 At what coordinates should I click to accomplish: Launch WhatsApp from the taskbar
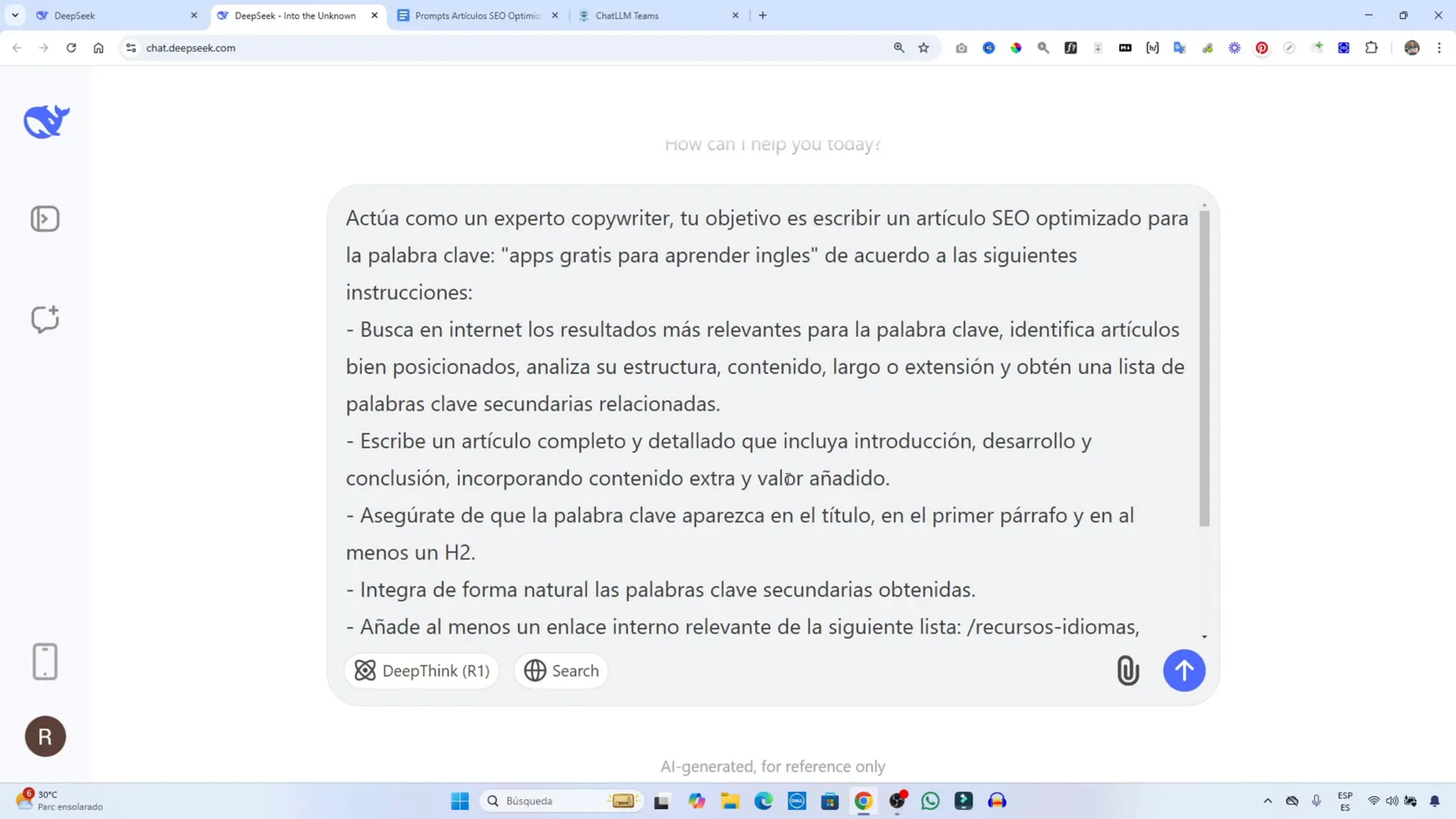(x=928, y=801)
